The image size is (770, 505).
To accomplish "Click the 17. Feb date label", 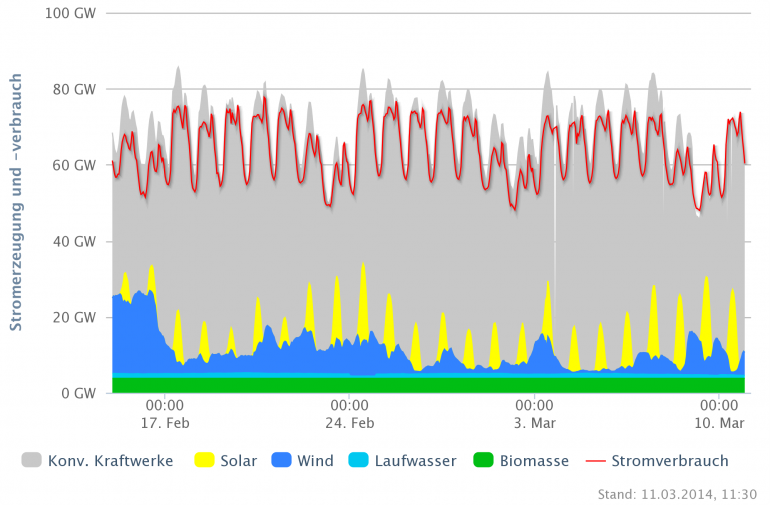I will pyautogui.click(x=165, y=423).
